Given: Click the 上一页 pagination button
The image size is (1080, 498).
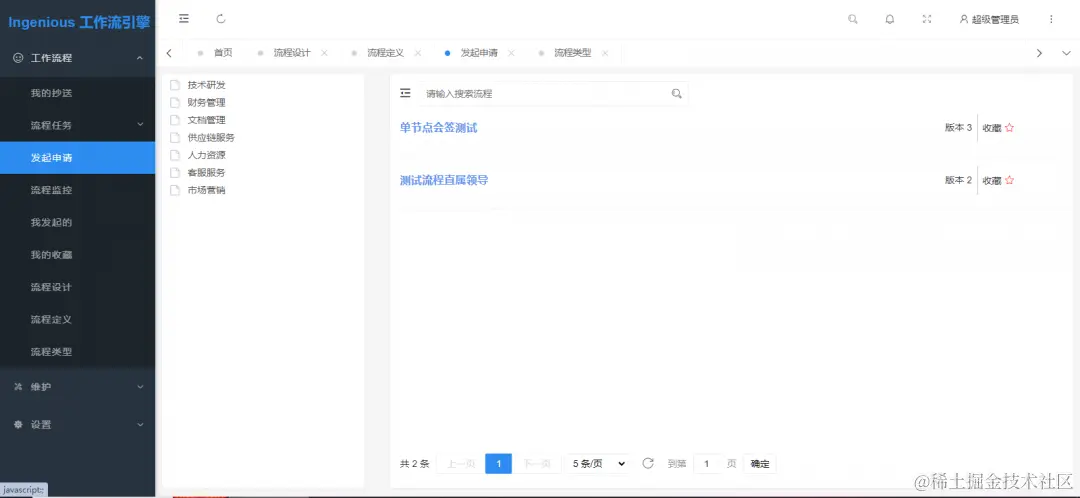Looking at the screenshot, I should (461, 464).
